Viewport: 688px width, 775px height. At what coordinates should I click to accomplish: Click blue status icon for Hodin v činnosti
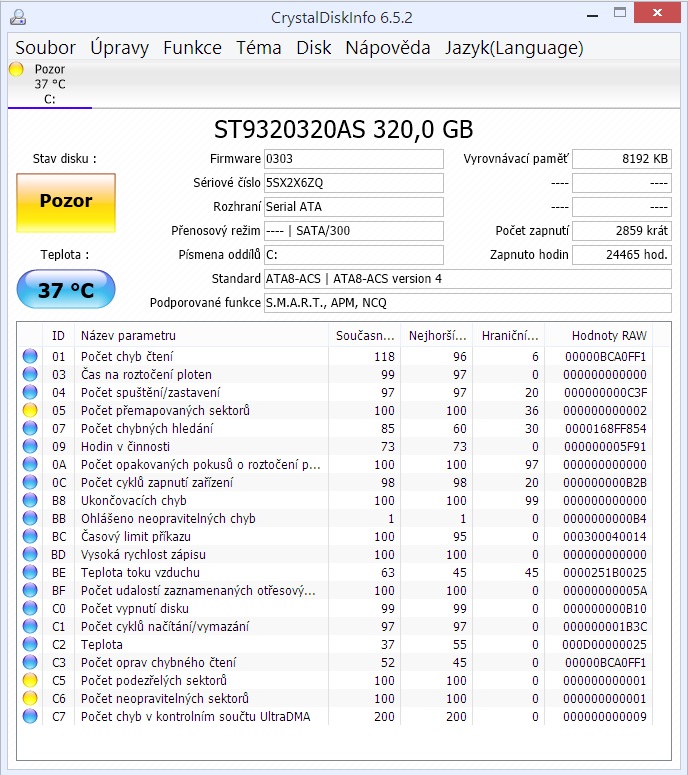[x=30, y=446]
